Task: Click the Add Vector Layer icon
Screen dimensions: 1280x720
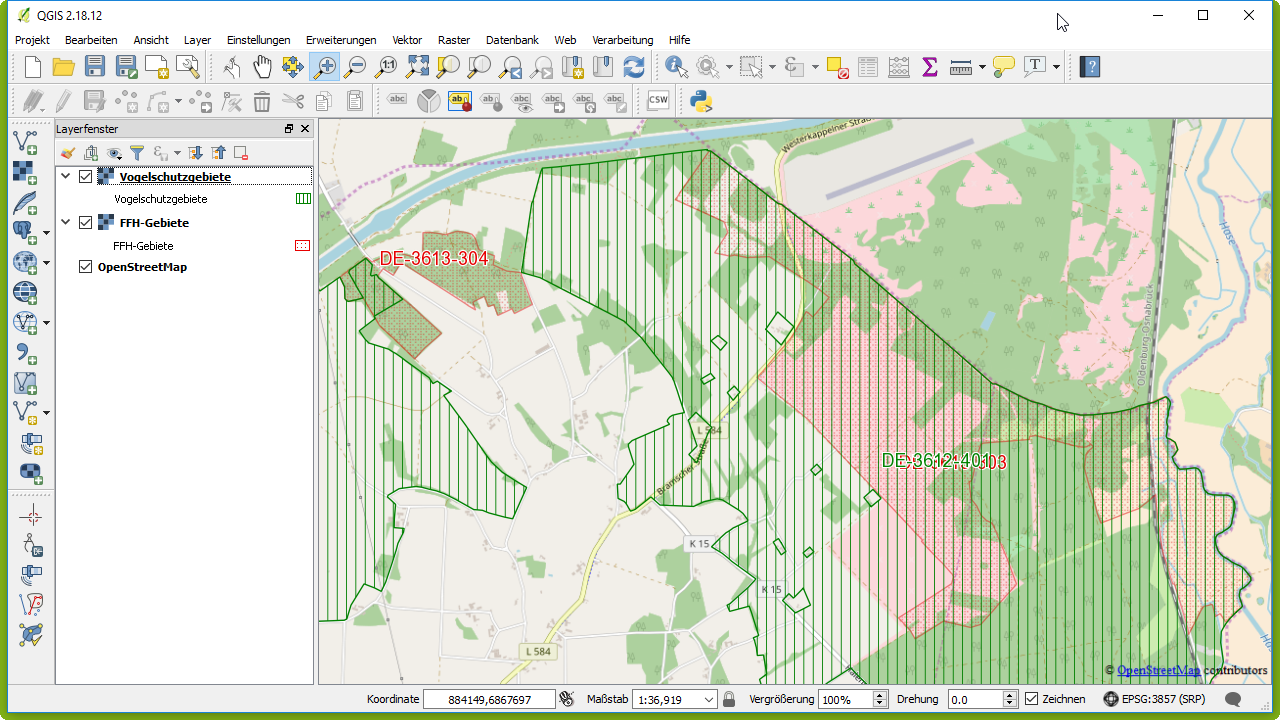Action: (x=25, y=142)
